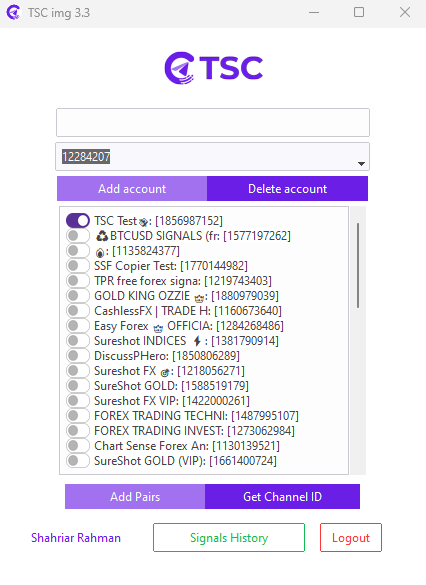Enable SureShot GOLD (VIP) toggle

(x=78, y=460)
